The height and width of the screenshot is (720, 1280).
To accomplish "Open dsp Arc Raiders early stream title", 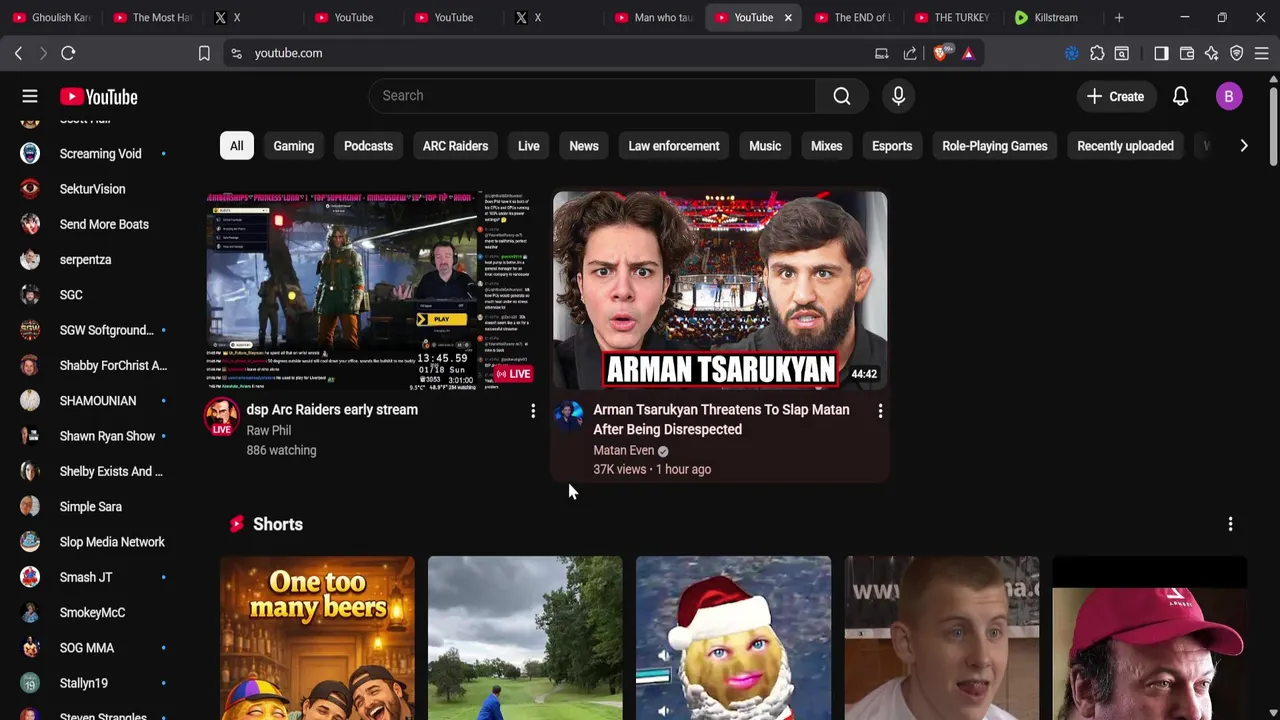I will pos(332,410).
